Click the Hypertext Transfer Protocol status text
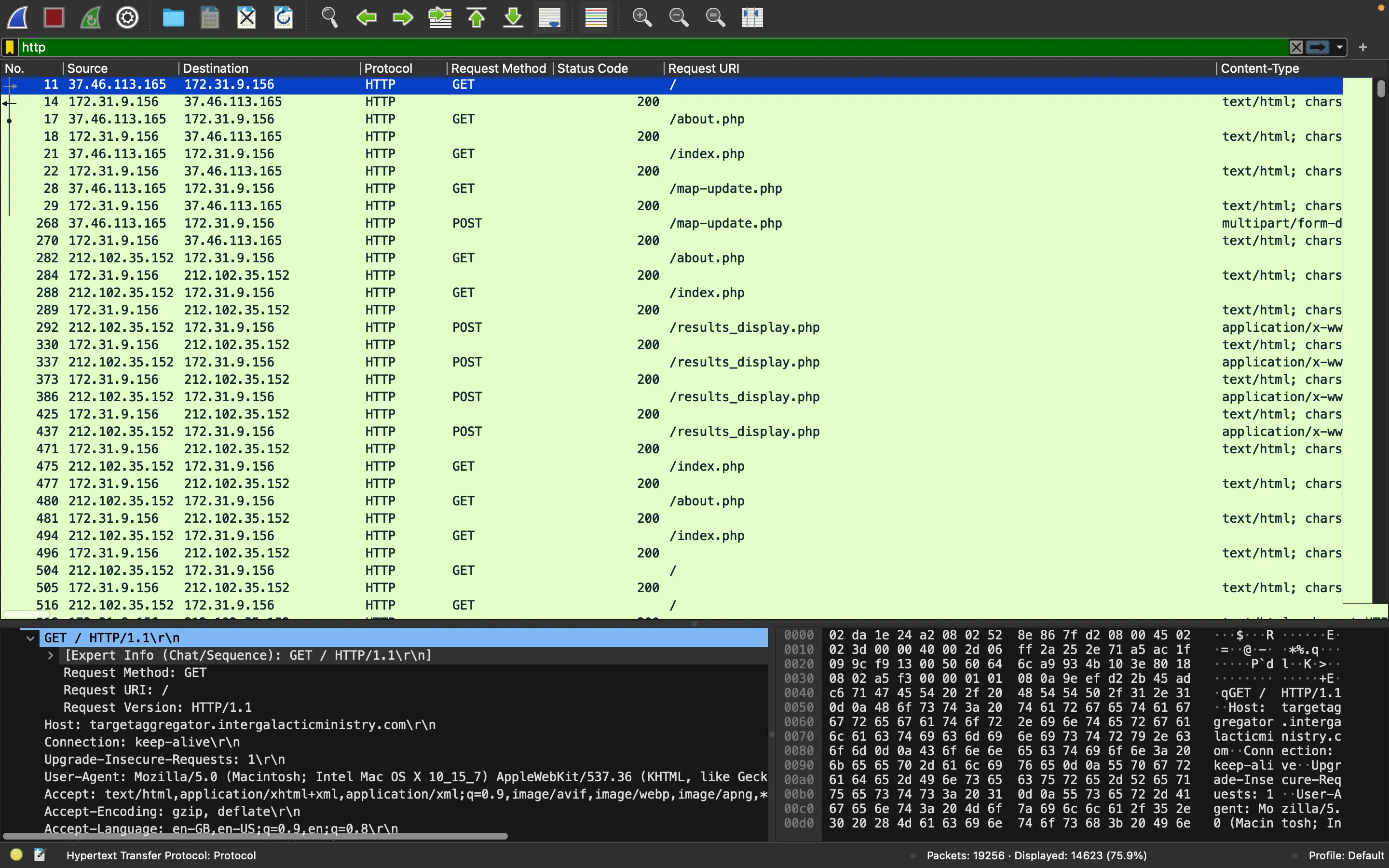Viewport: 1389px width, 868px height. [x=161, y=855]
